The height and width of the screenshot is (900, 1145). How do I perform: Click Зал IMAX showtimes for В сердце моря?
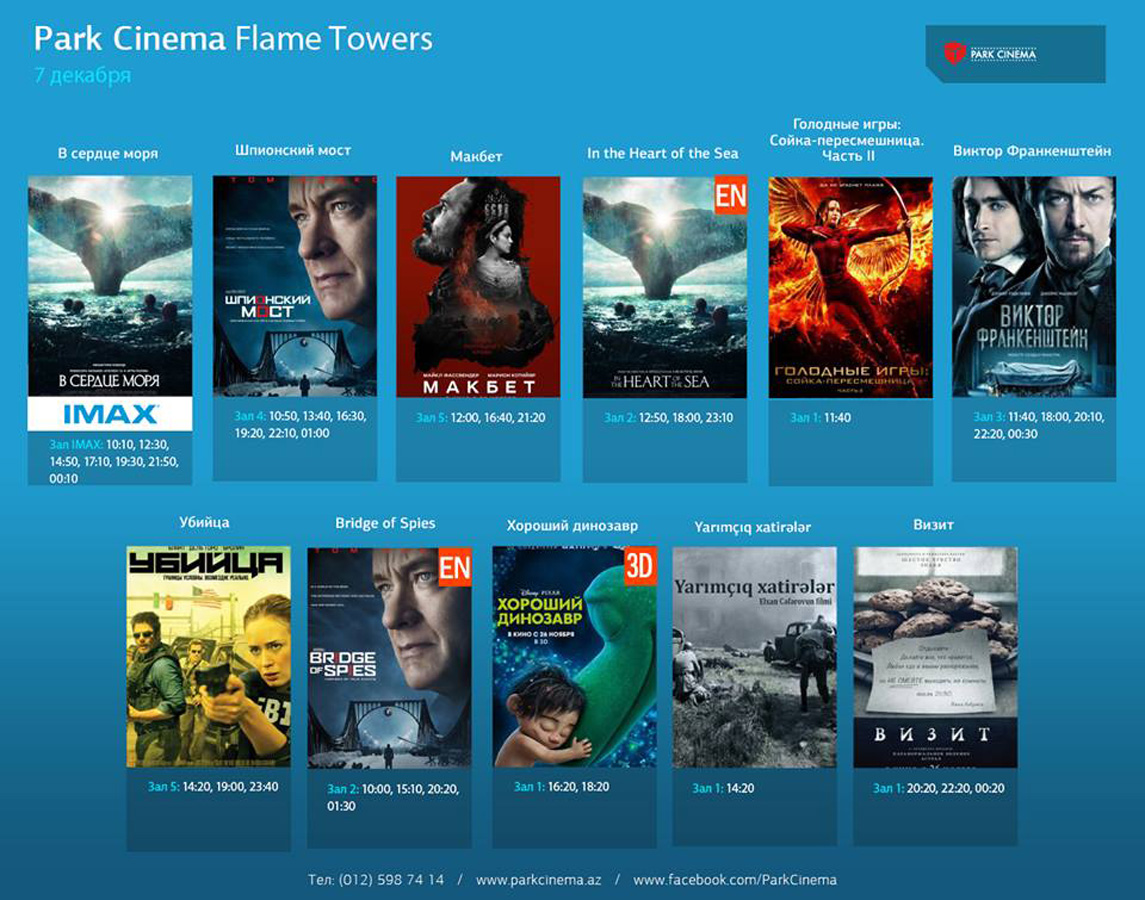(x=114, y=461)
